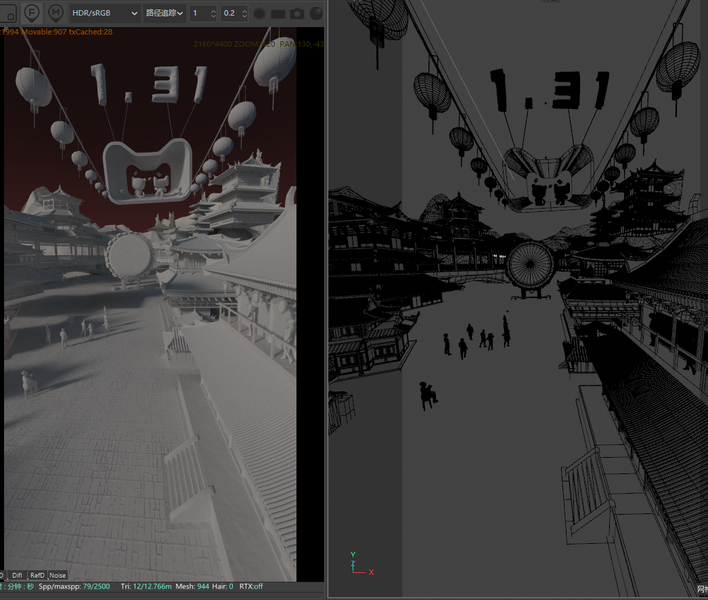Click the RTX:off status indicator
This screenshot has width=708, height=600.
251,586
